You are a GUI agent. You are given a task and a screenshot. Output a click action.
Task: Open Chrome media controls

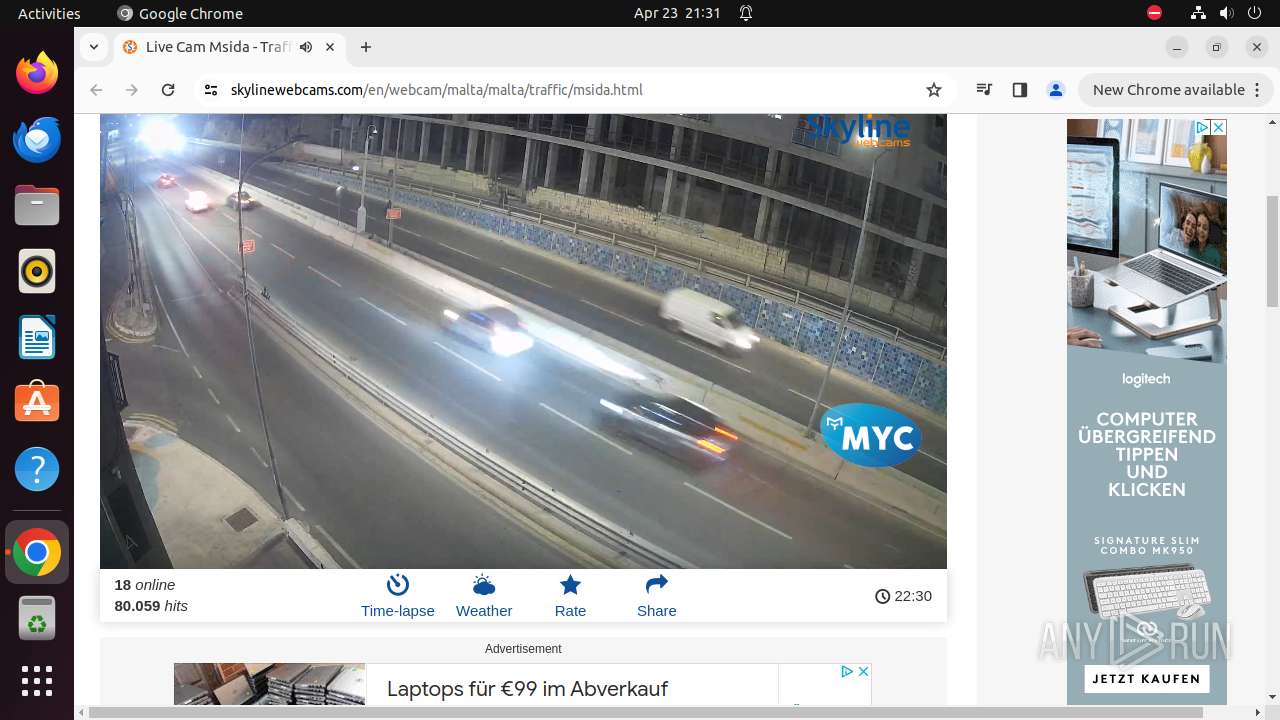pyautogui.click(x=984, y=90)
